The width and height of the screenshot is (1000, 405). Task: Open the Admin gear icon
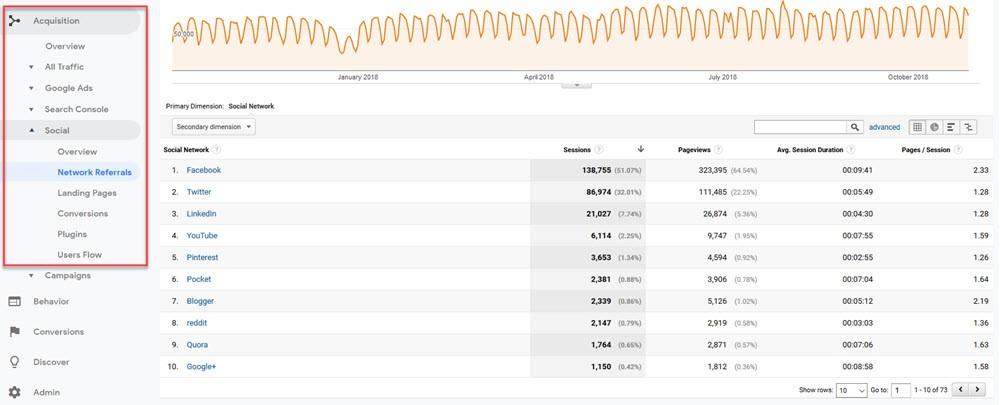coord(15,393)
